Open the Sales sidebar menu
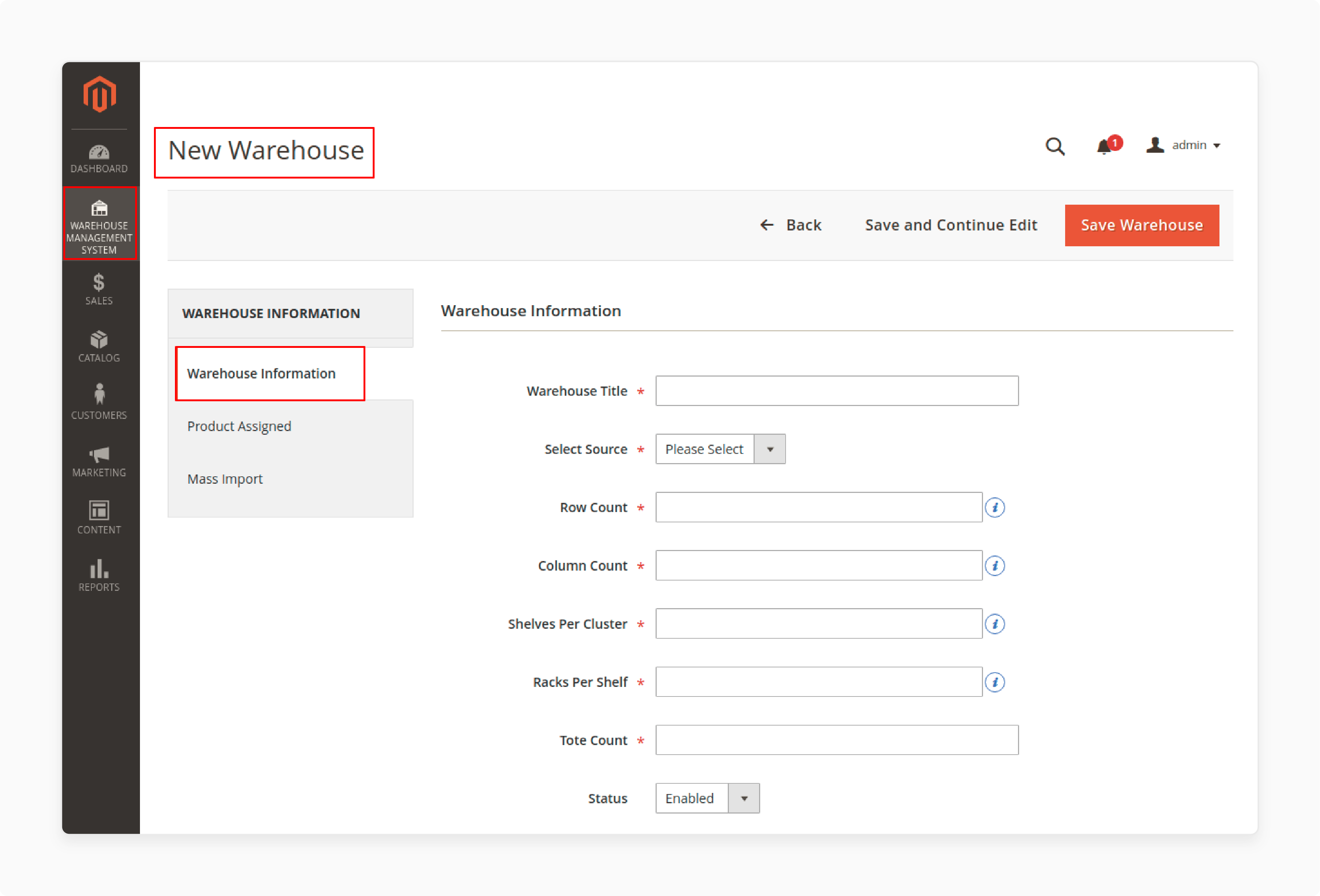Image resolution: width=1320 pixels, height=896 pixels. [99, 290]
